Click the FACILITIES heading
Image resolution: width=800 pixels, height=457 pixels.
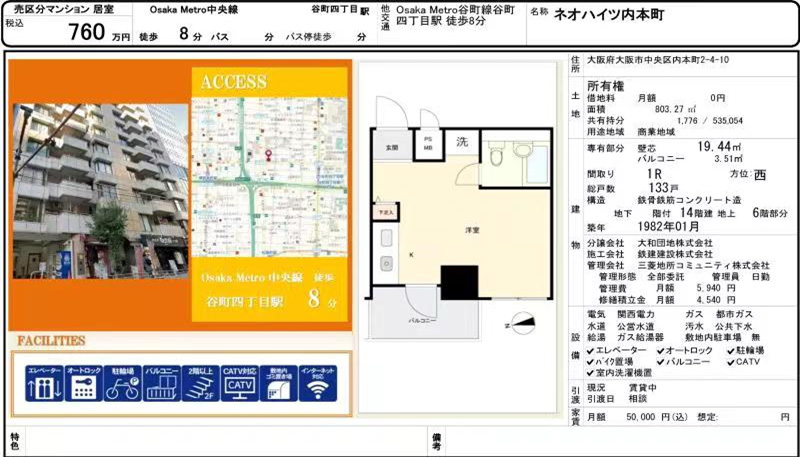coord(51,341)
